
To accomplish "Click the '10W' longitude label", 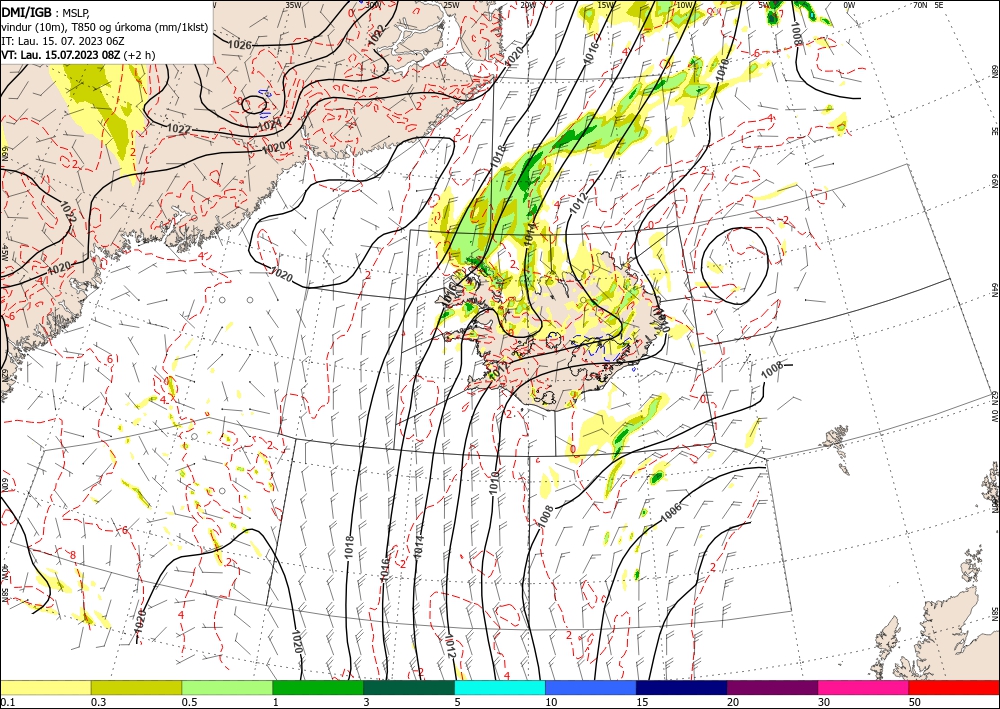I will point(684,5).
